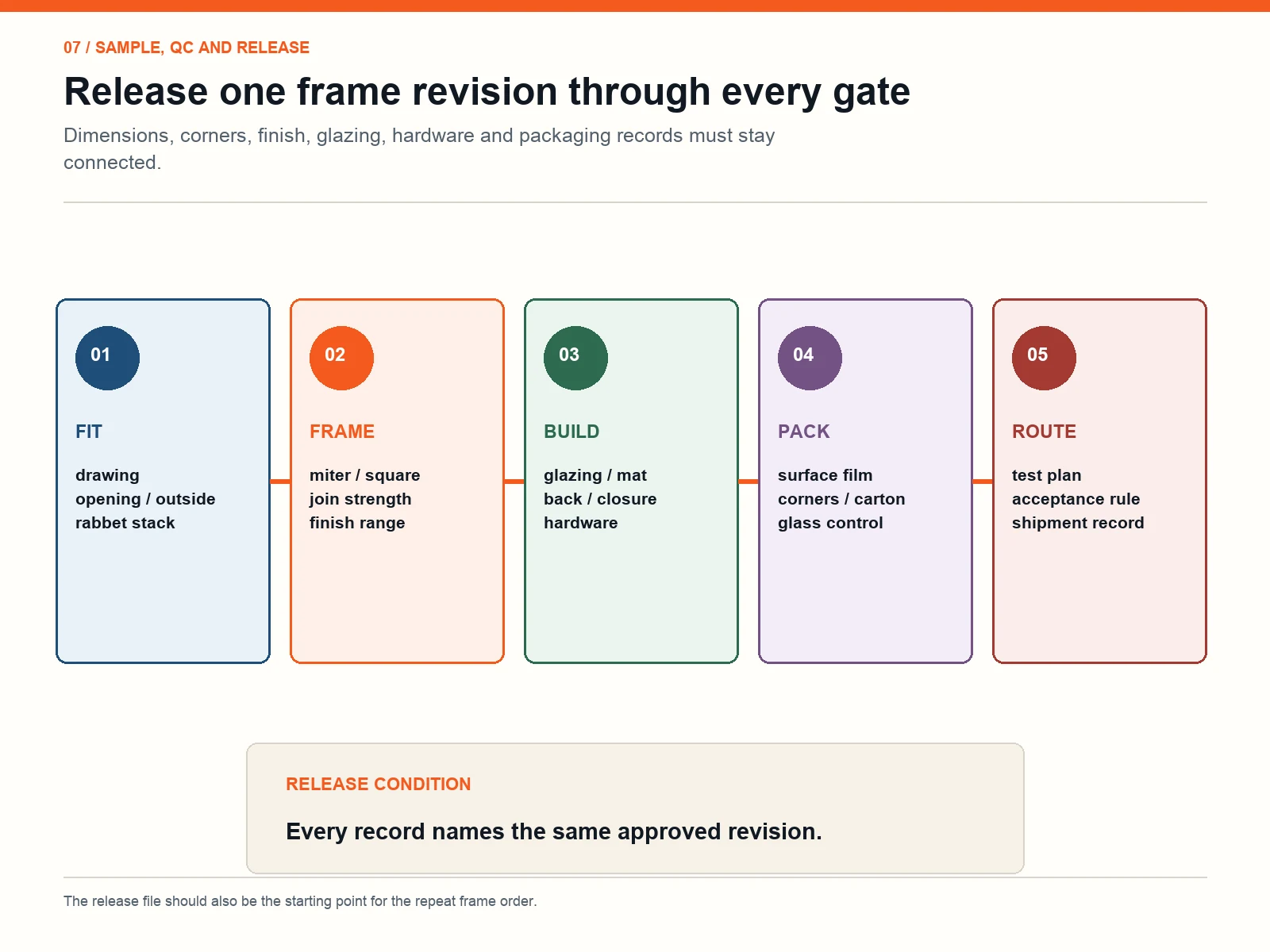Image resolution: width=1270 pixels, height=952 pixels.
Task: Click the 'Every record names' statement text
Action: coord(554,831)
